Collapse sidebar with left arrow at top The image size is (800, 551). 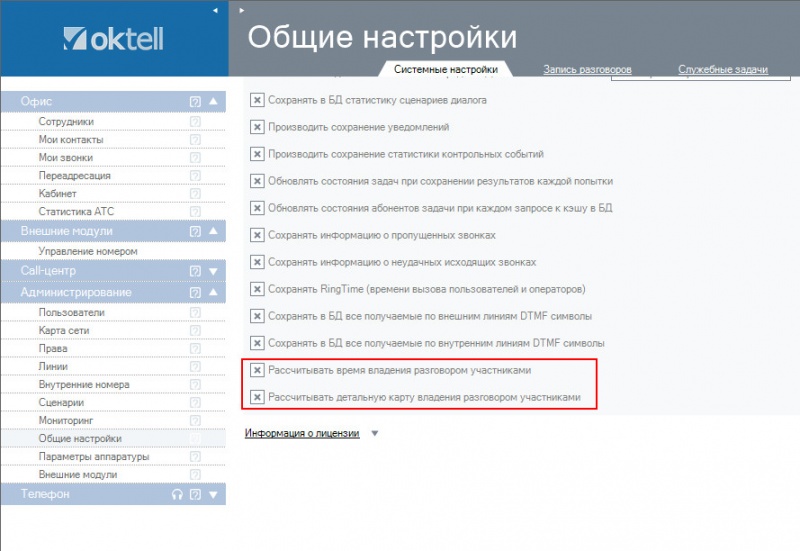point(215,10)
